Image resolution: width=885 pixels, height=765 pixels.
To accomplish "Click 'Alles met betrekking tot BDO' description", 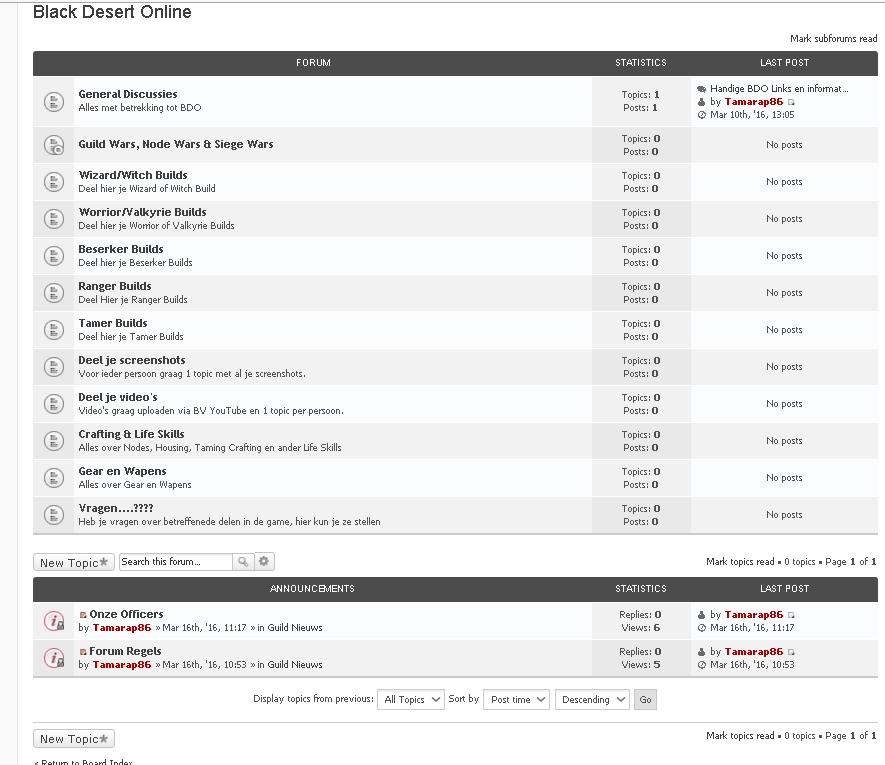I will click(139, 108).
